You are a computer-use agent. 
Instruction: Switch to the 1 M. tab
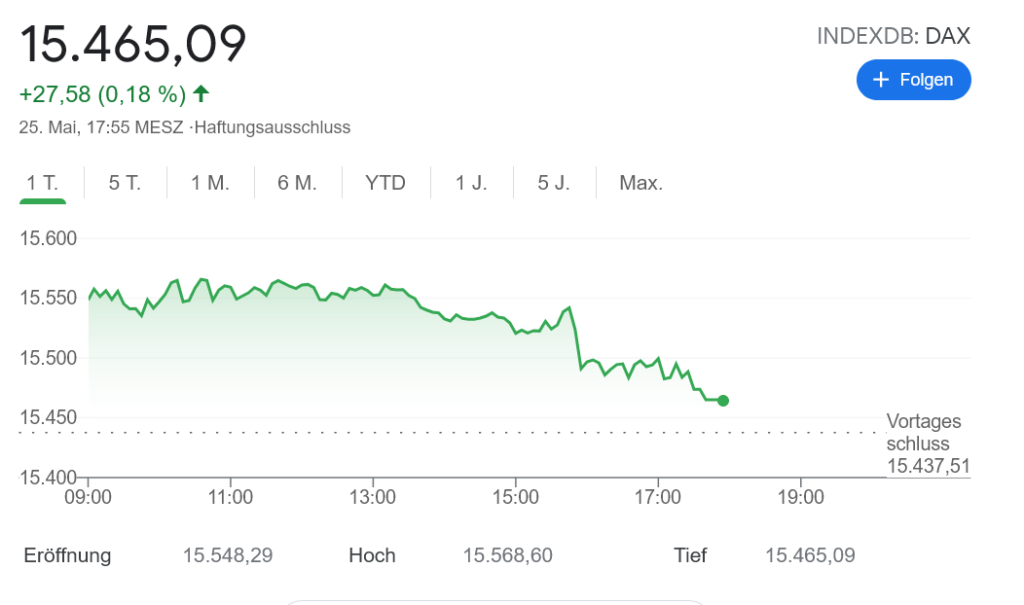[x=210, y=183]
